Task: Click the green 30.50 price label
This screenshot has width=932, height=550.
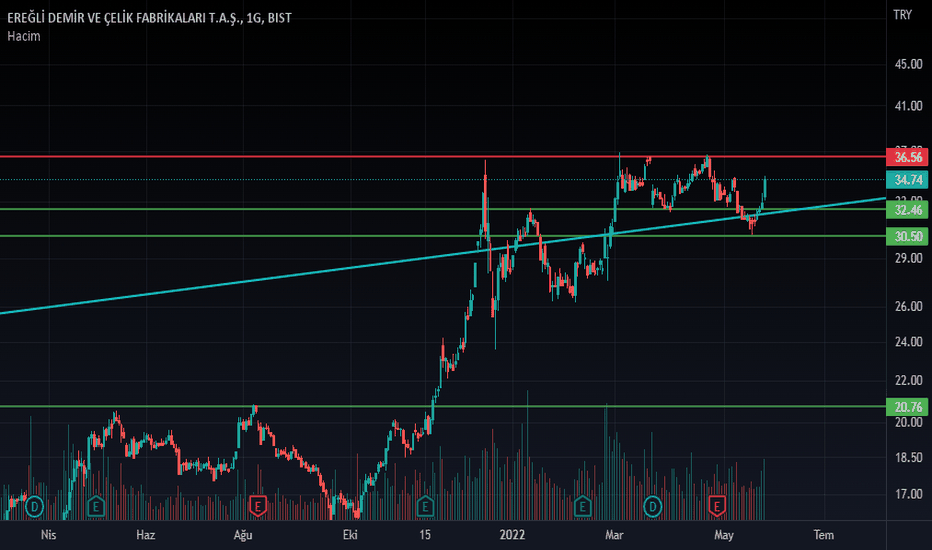Action: pyautogui.click(x=908, y=236)
